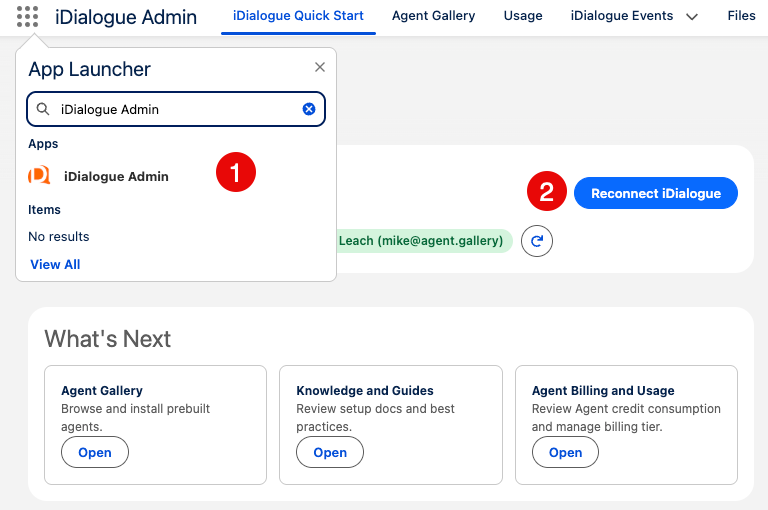Viewport: 768px width, 510px height.
Task: Open the Agent Gallery tab
Action: [433, 16]
